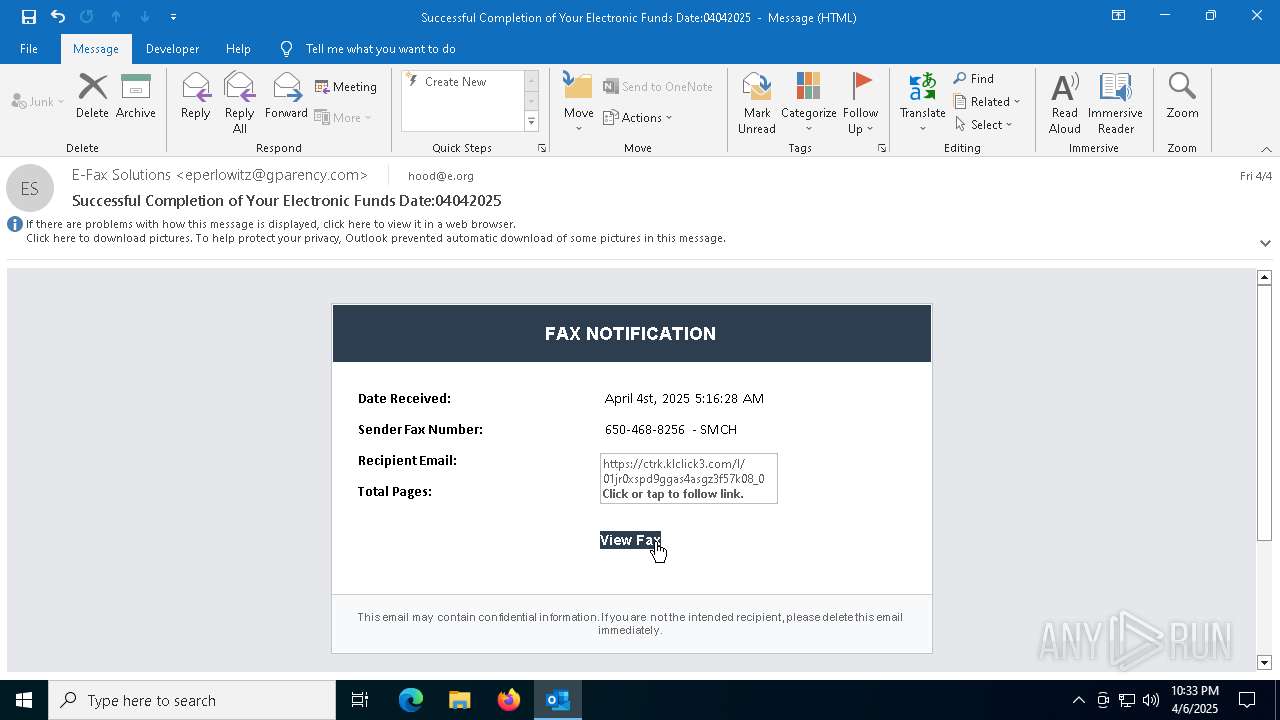This screenshot has height=720, width=1280.
Task: Launch Firefox from taskbar
Action: click(x=509, y=700)
